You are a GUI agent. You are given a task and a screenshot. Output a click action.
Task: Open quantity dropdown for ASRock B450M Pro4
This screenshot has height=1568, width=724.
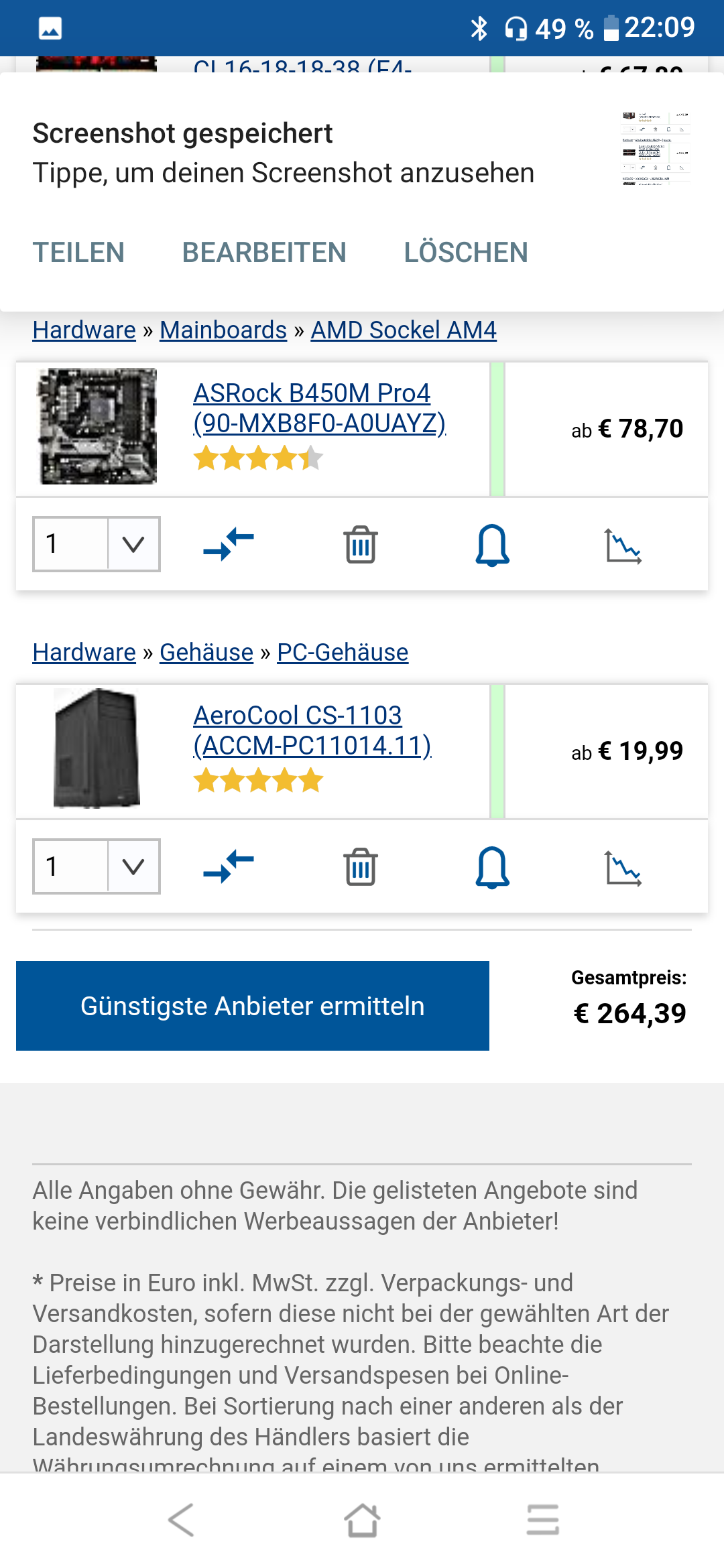point(97,544)
